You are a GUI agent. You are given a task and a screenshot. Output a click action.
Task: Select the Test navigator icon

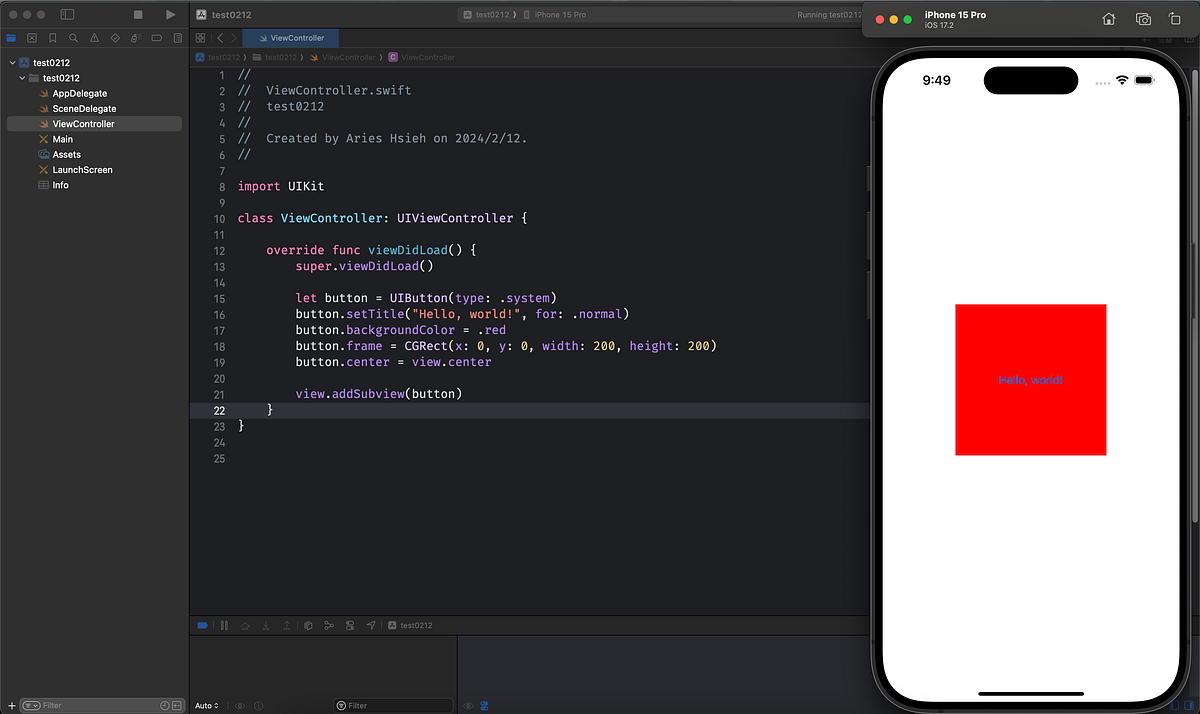(114, 38)
